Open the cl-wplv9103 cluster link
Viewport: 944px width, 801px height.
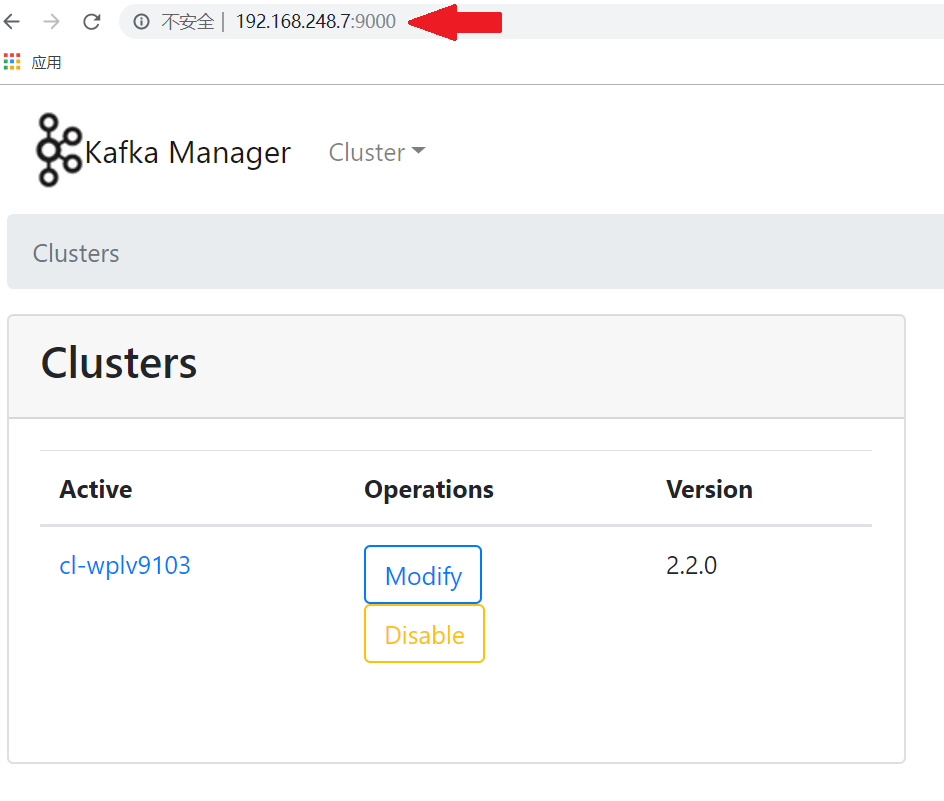click(x=125, y=566)
